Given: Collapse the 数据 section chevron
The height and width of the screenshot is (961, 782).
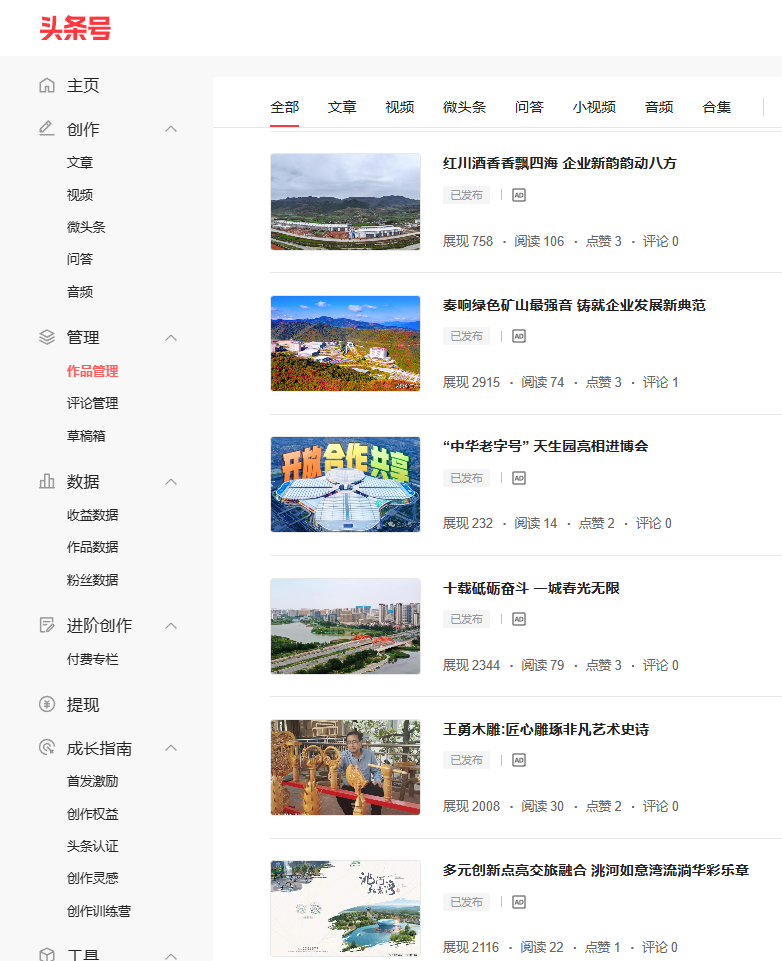Looking at the screenshot, I should pos(172,482).
